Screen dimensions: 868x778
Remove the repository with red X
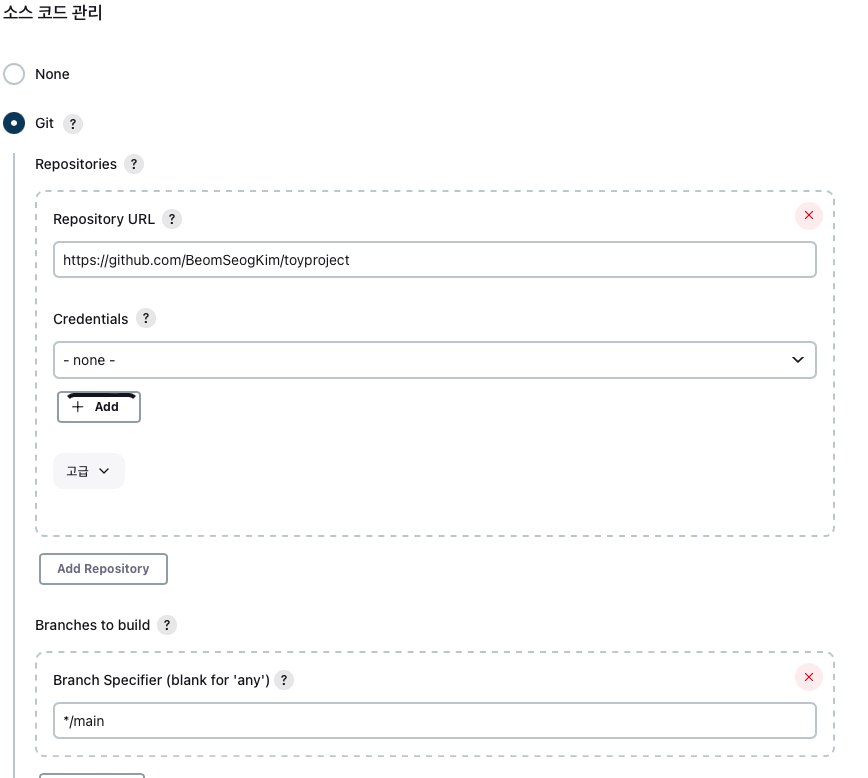(x=809, y=215)
